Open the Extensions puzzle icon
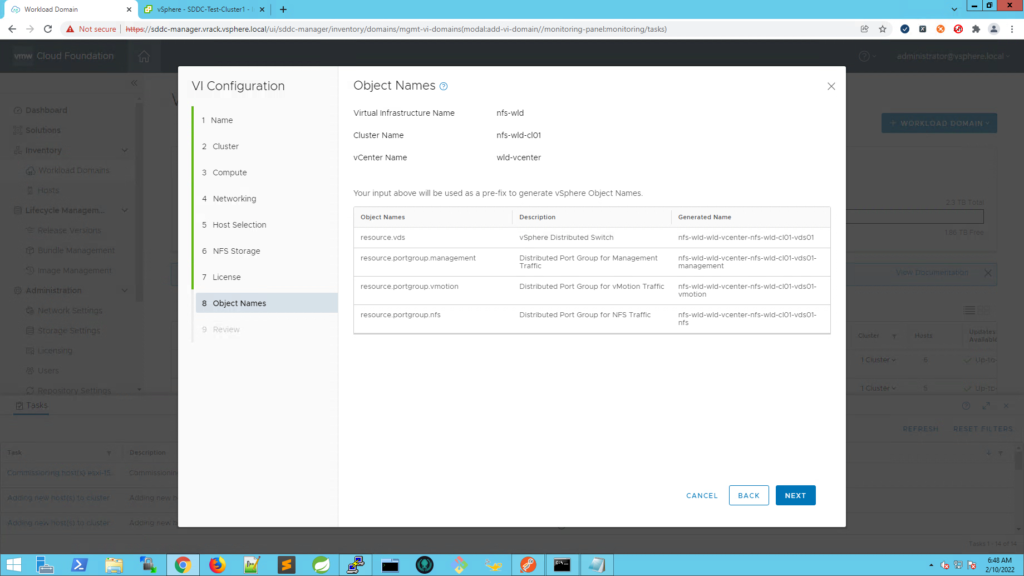 coord(976,29)
